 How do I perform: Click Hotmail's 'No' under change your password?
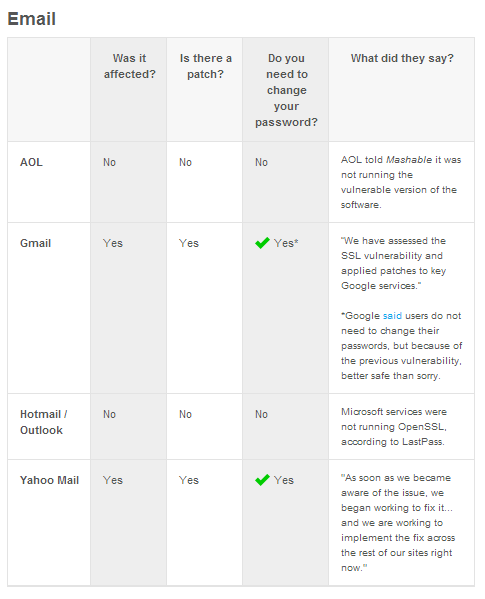click(262, 414)
